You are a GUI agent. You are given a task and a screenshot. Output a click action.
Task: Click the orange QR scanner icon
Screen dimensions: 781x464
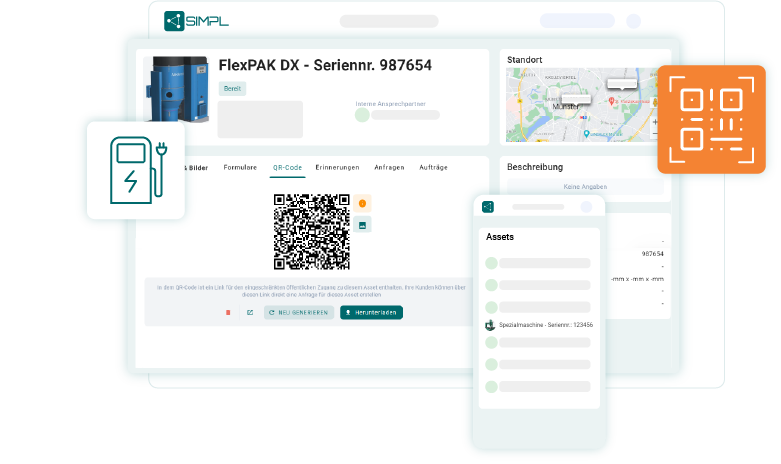click(x=711, y=118)
